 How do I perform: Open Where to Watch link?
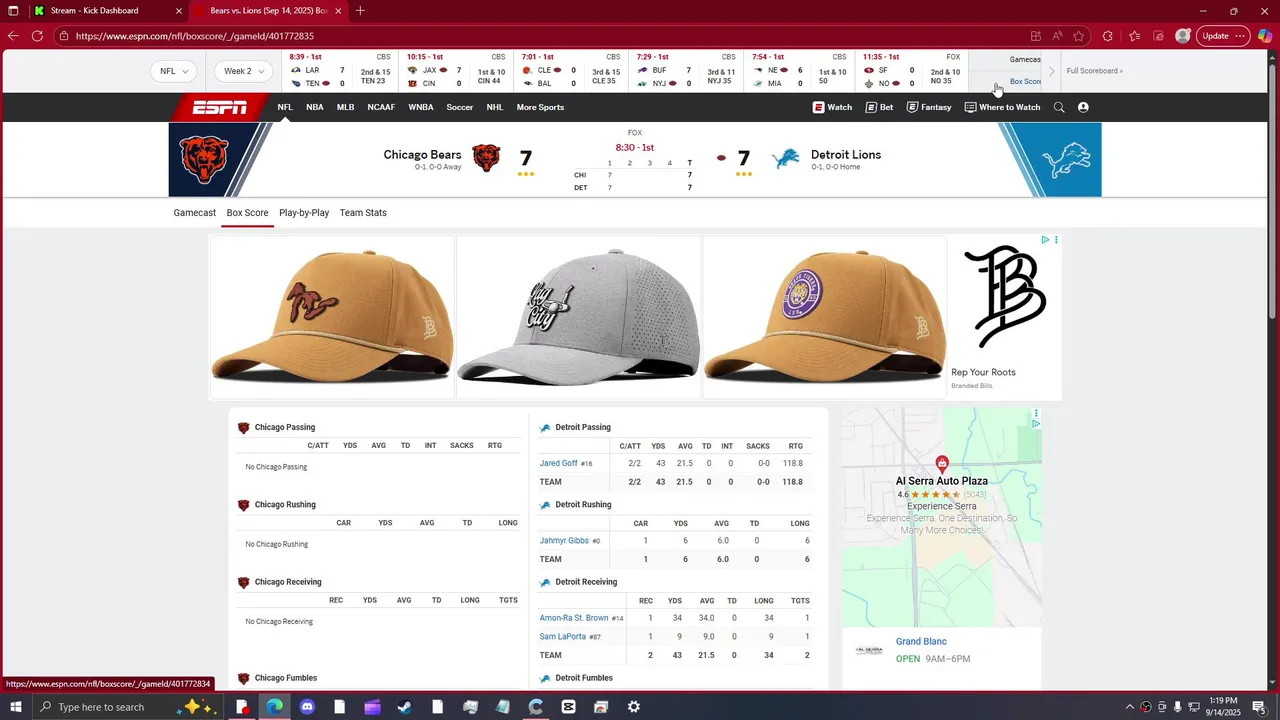click(1002, 107)
